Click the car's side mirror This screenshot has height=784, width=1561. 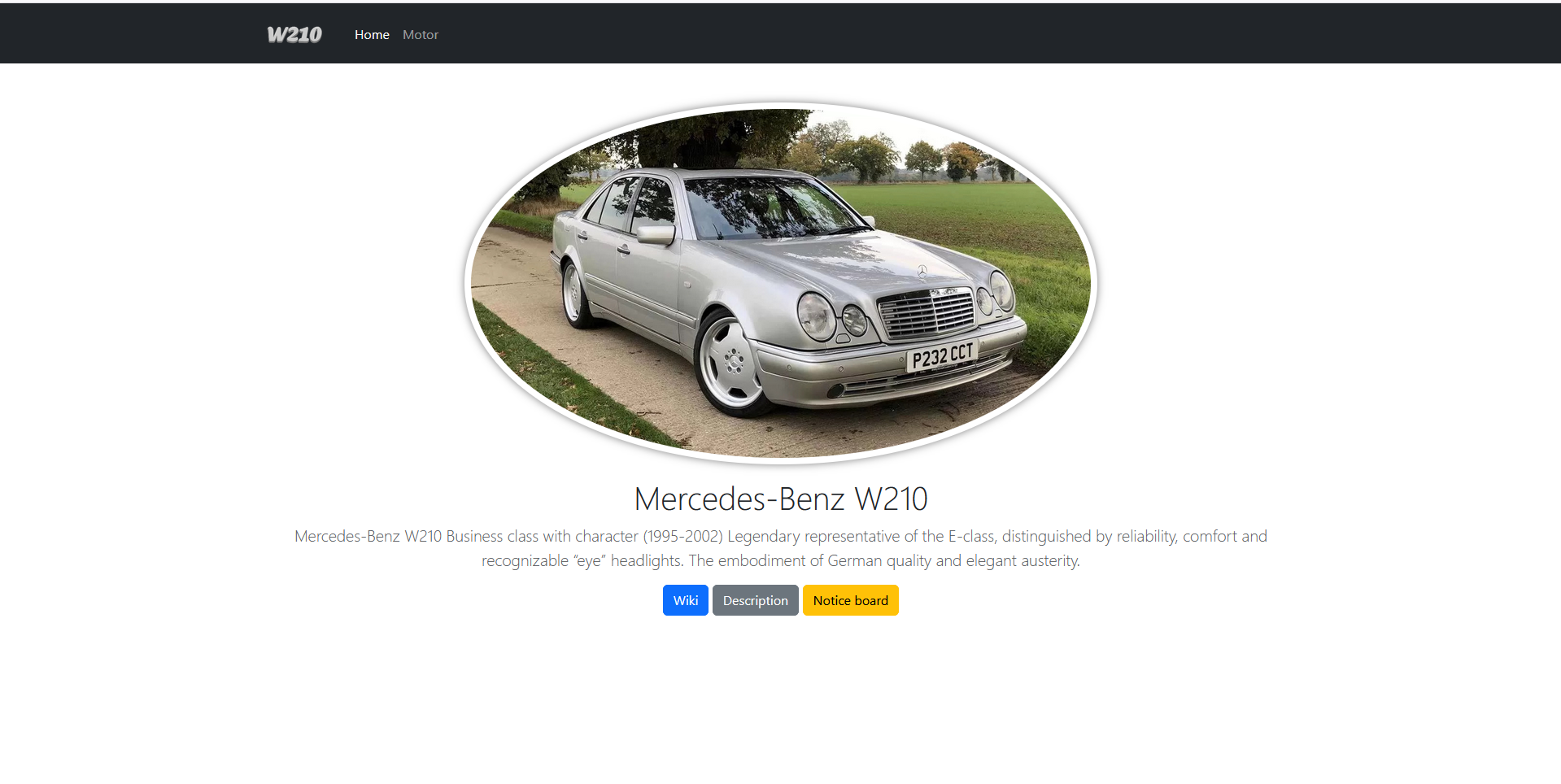pos(656,235)
